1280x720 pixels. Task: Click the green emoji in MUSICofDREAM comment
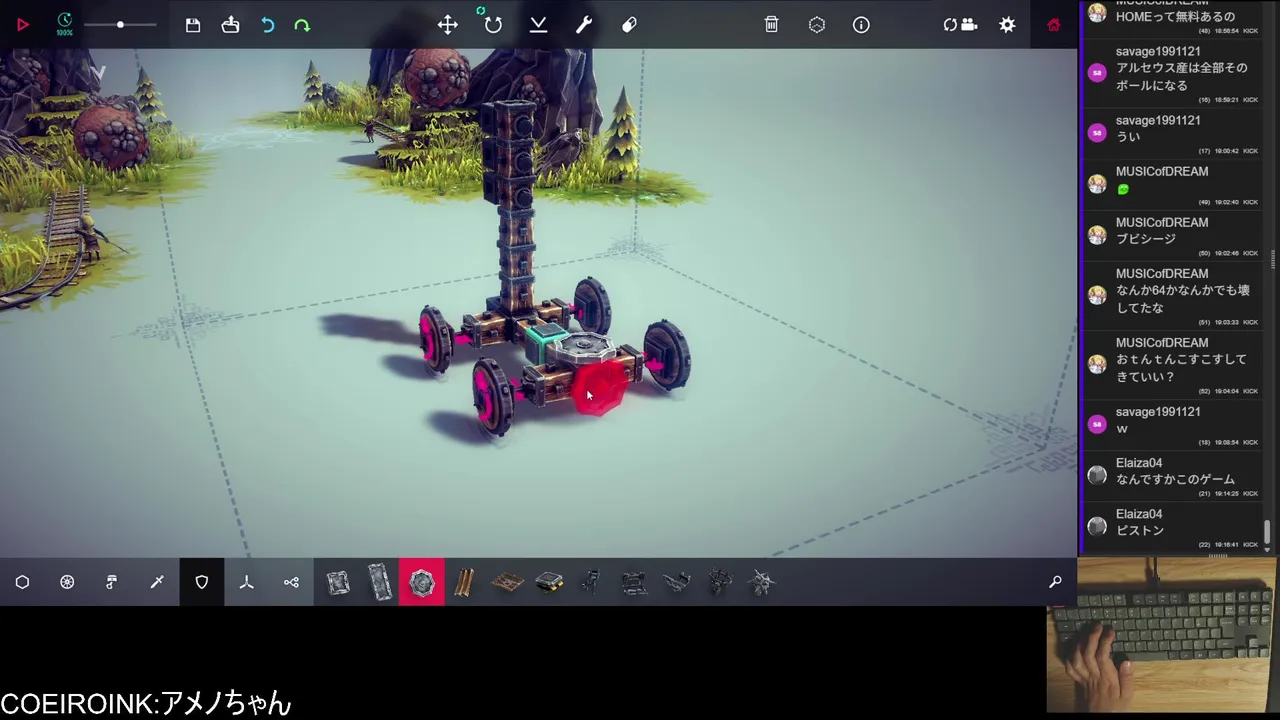point(1123,189)
